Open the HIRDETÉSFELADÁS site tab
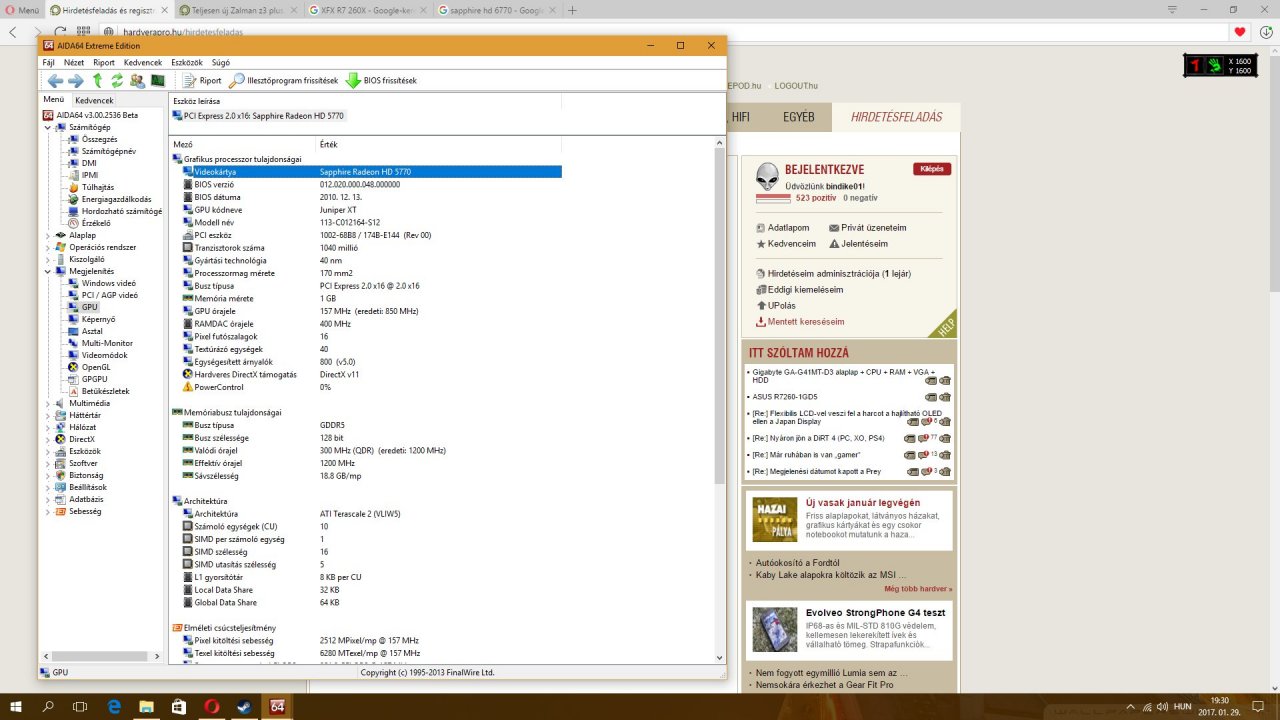Image resolution: width=1280 pixels, height=720 pixels. (896, 117)
